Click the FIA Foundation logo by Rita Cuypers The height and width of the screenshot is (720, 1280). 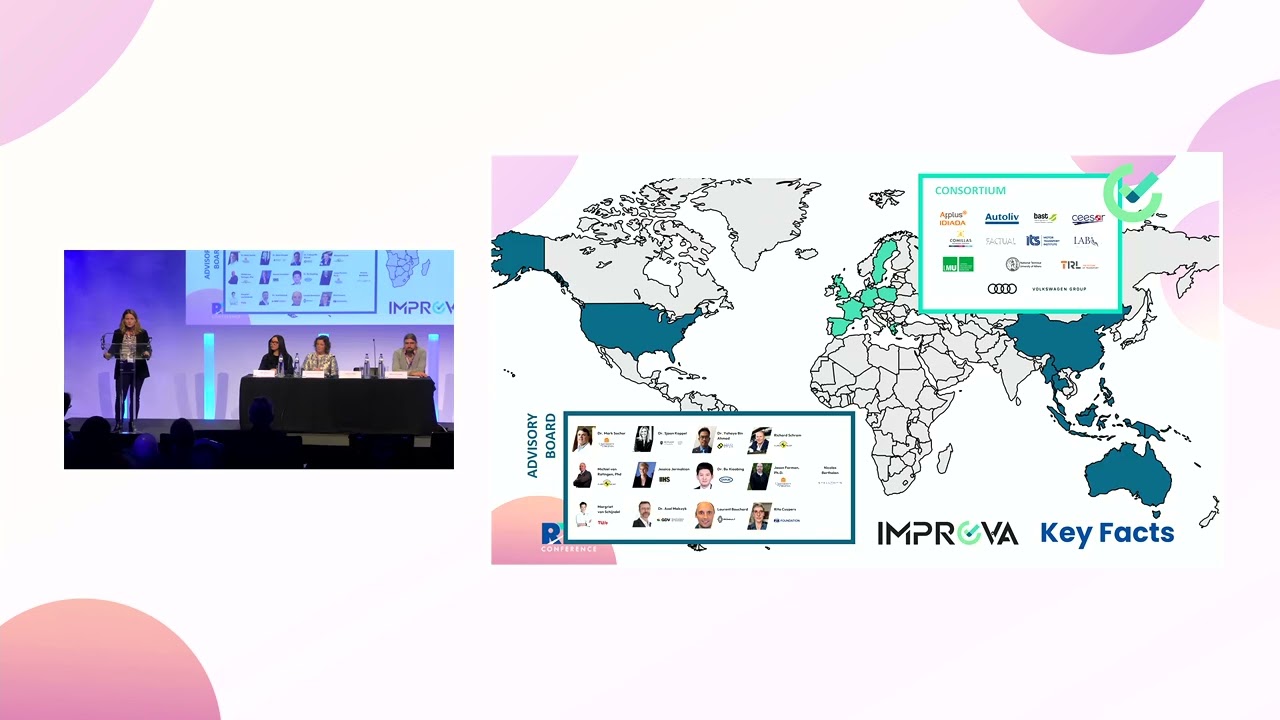point(786,521)
